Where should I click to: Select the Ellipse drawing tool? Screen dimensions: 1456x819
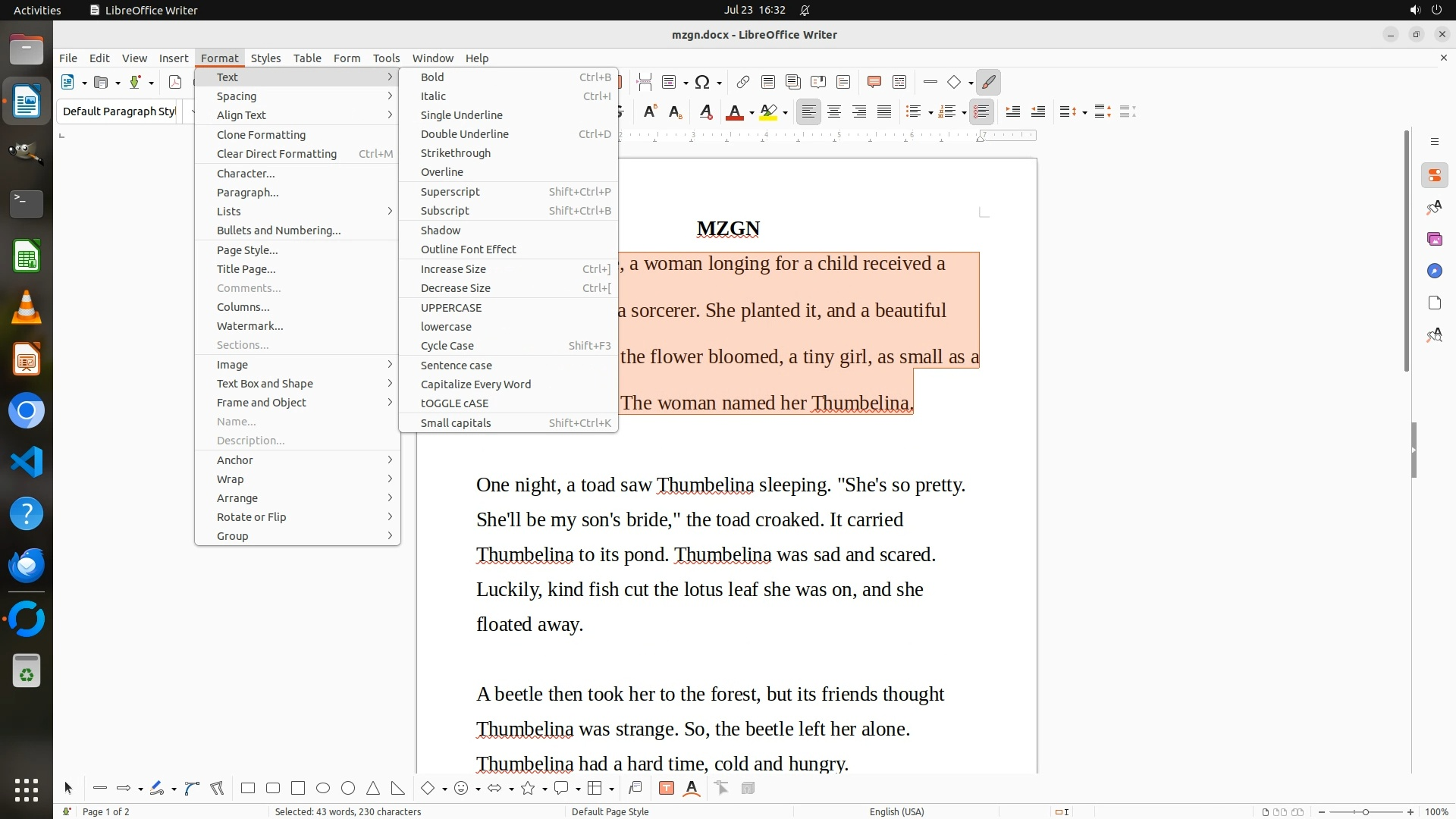click(323, 789)
